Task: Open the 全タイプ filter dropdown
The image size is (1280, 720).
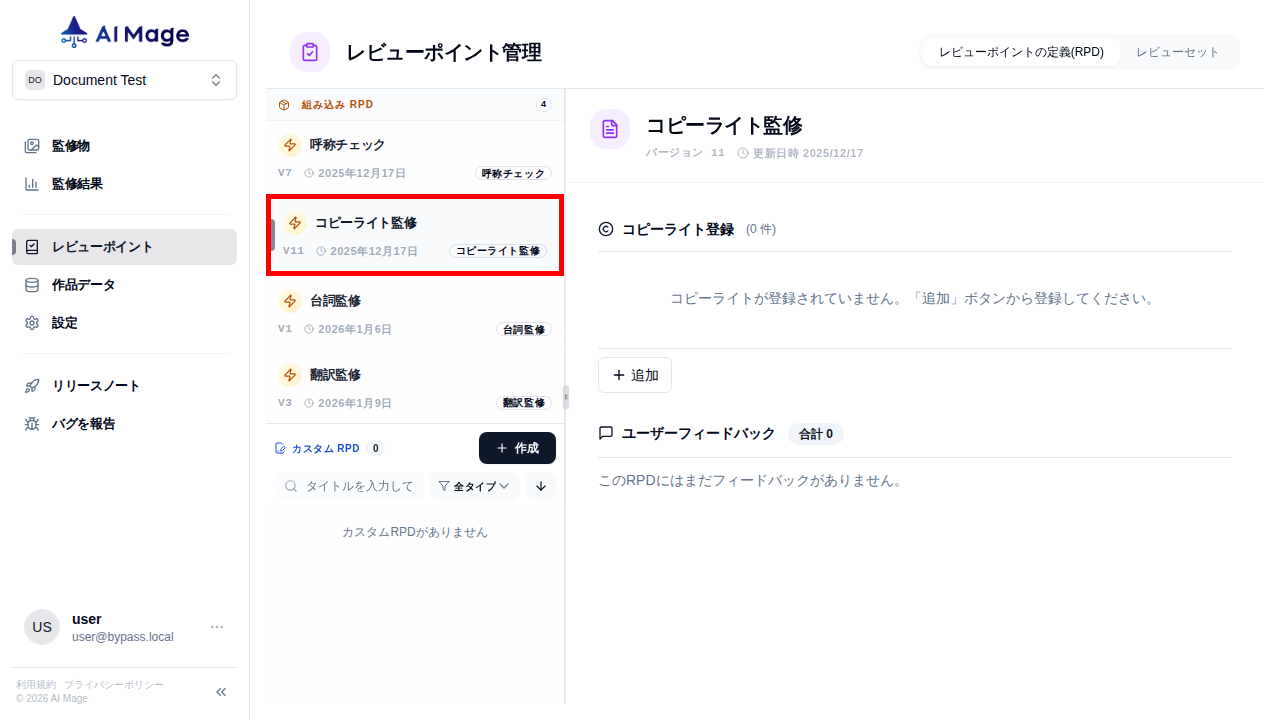Action: (x=474, y=486)
